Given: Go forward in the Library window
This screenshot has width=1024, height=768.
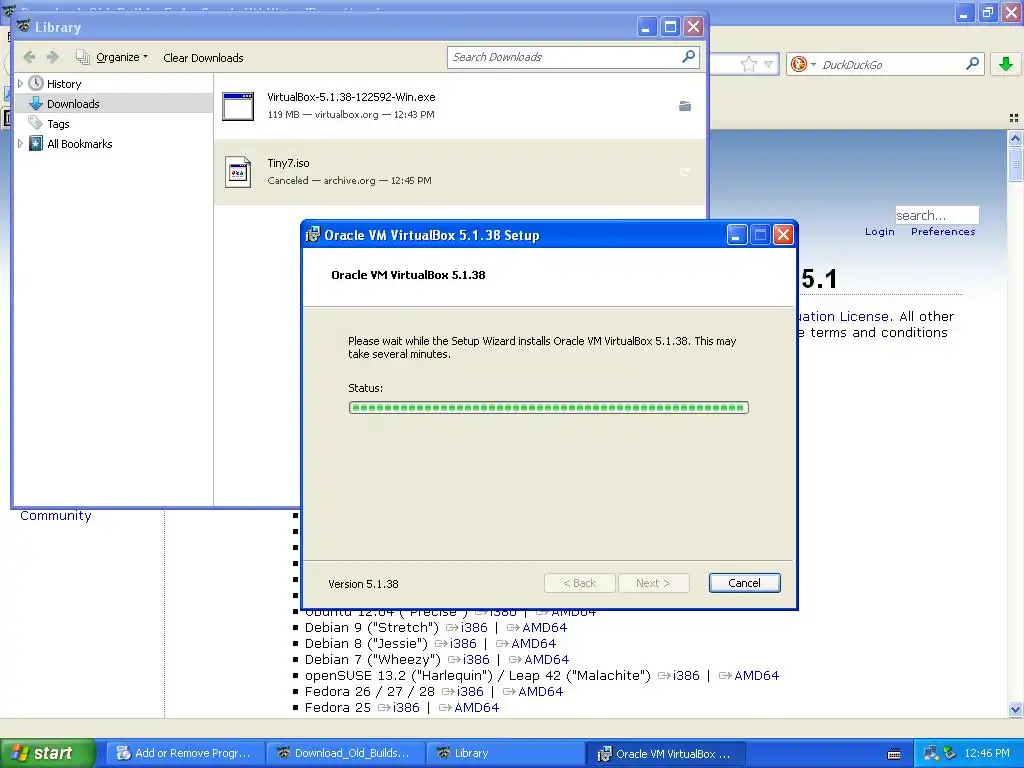Looking at the screenshot, I should pos(53,57).
